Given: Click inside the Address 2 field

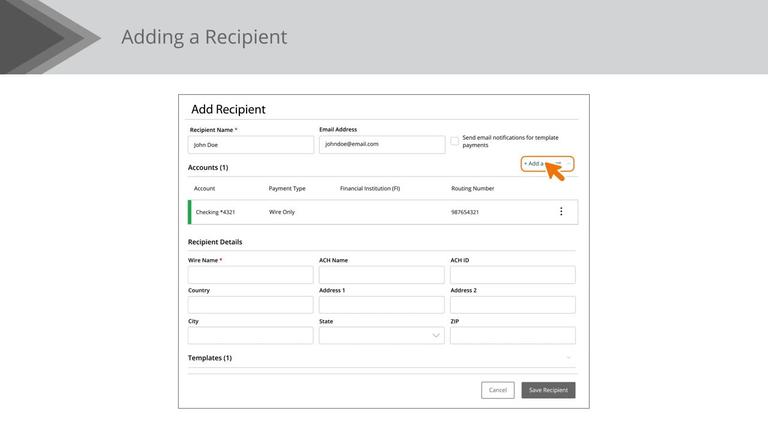Looking at the screenshot, I should click(512, 305).
